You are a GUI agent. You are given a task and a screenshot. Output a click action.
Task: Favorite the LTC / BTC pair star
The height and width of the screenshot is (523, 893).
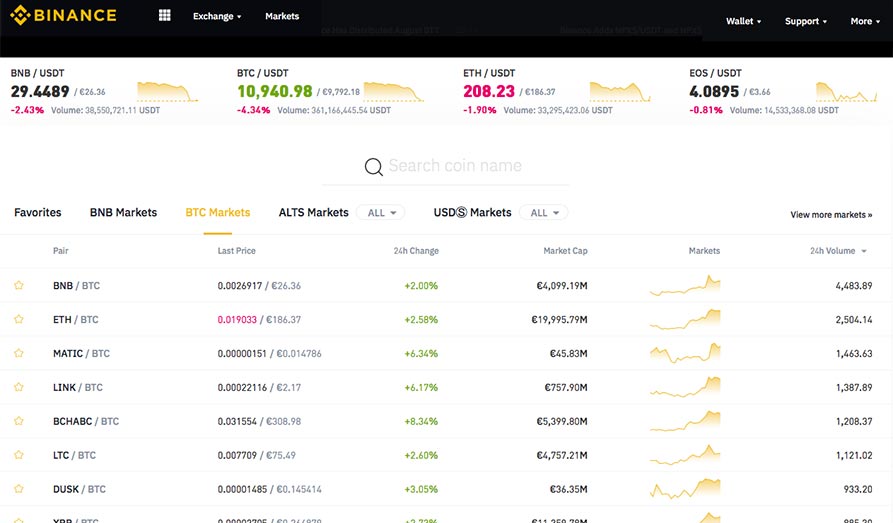click(19, 455)
